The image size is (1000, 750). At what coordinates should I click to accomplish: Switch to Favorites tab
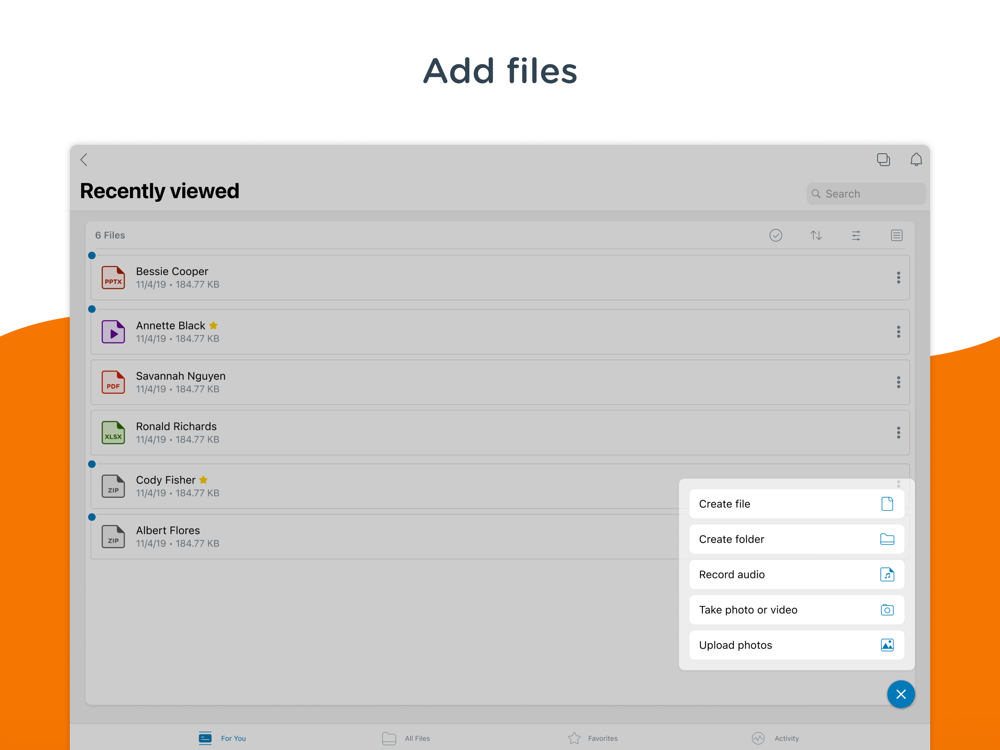point(592,738)
